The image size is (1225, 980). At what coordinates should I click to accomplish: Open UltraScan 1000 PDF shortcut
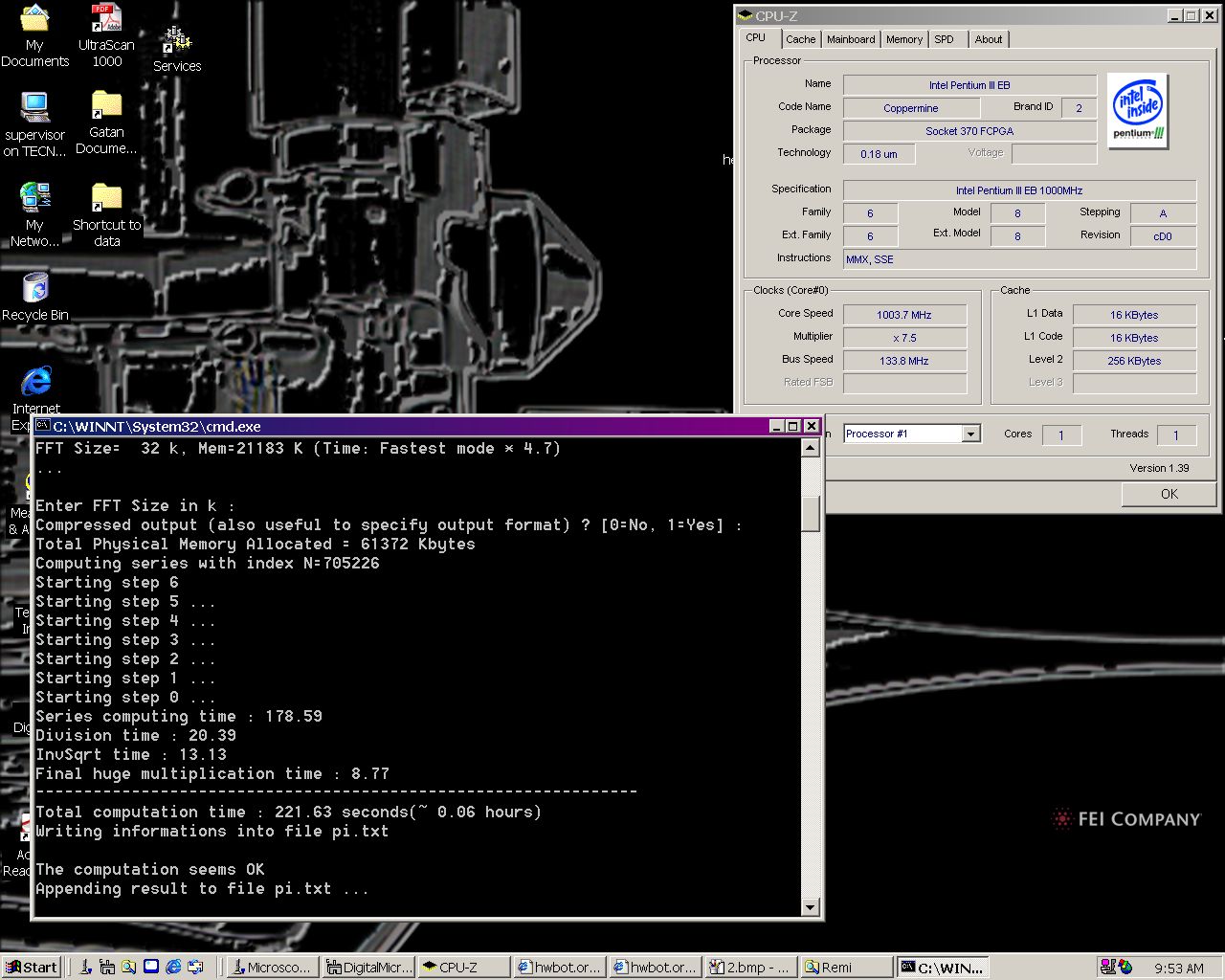click(106, 36)
